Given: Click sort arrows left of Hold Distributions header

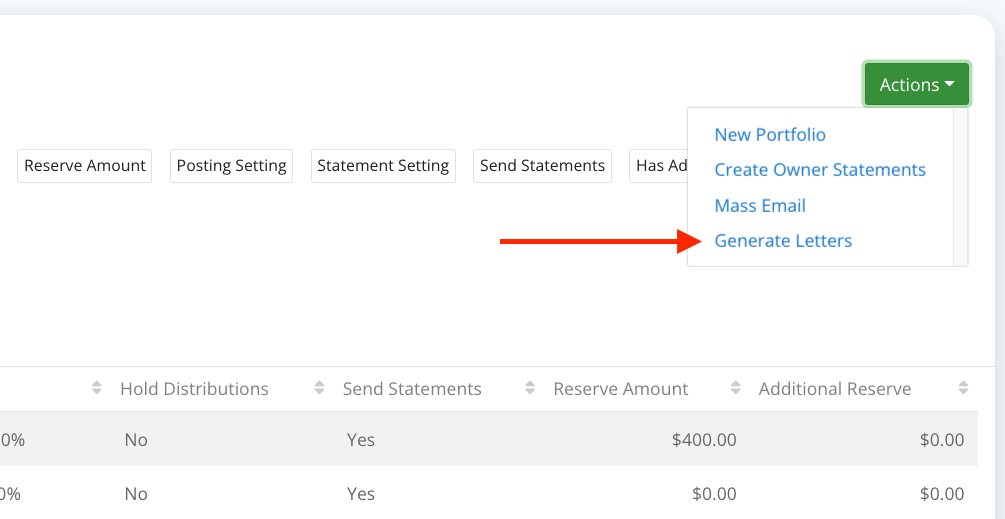Looking at the screenshot, I should 97,389.
